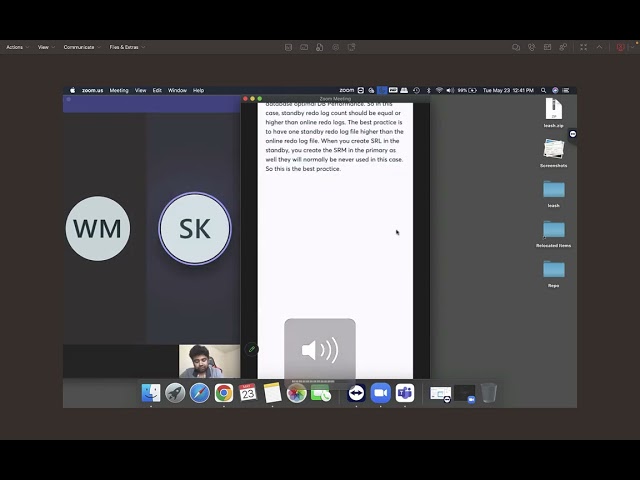Click the volume icon in menu bar
The height and width of the screenshot is (480, 640).
point(450,90)
